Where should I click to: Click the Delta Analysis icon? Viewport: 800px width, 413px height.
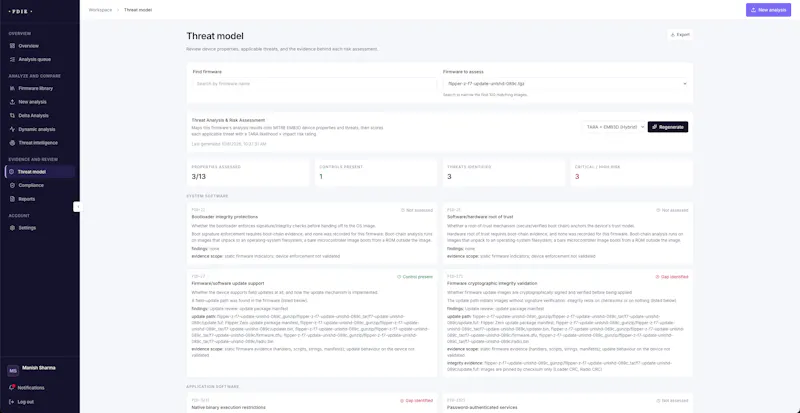click(12, 116)
